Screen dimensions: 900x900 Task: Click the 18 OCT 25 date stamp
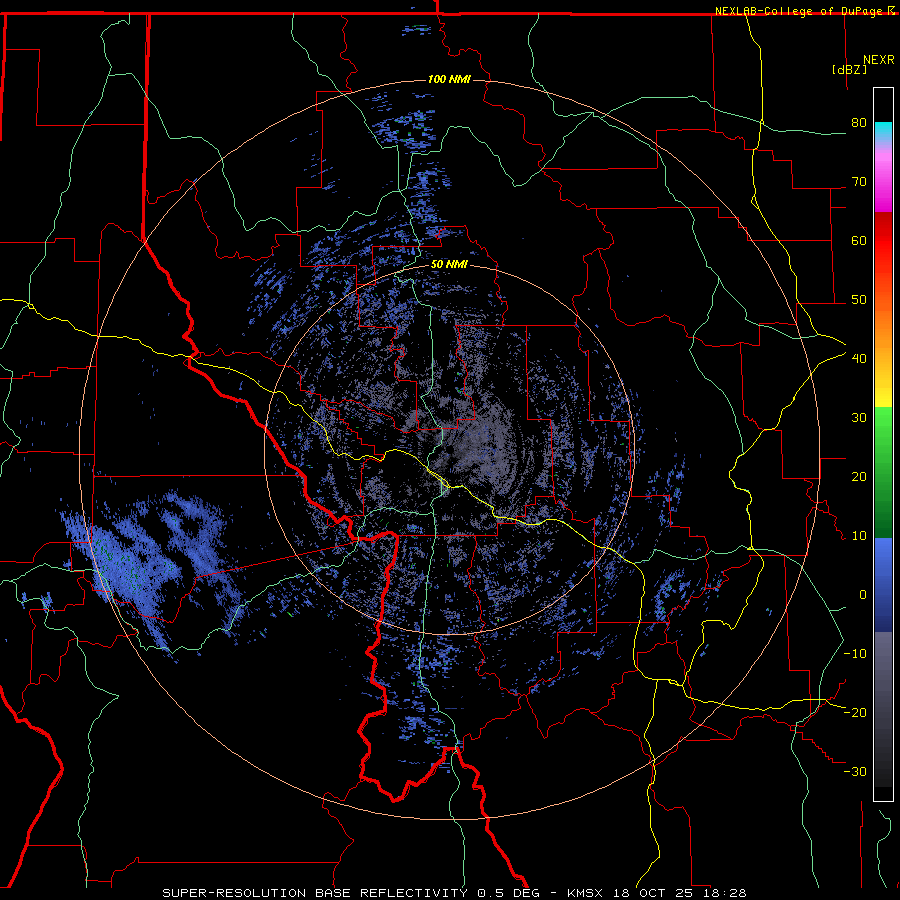(655, 893)
